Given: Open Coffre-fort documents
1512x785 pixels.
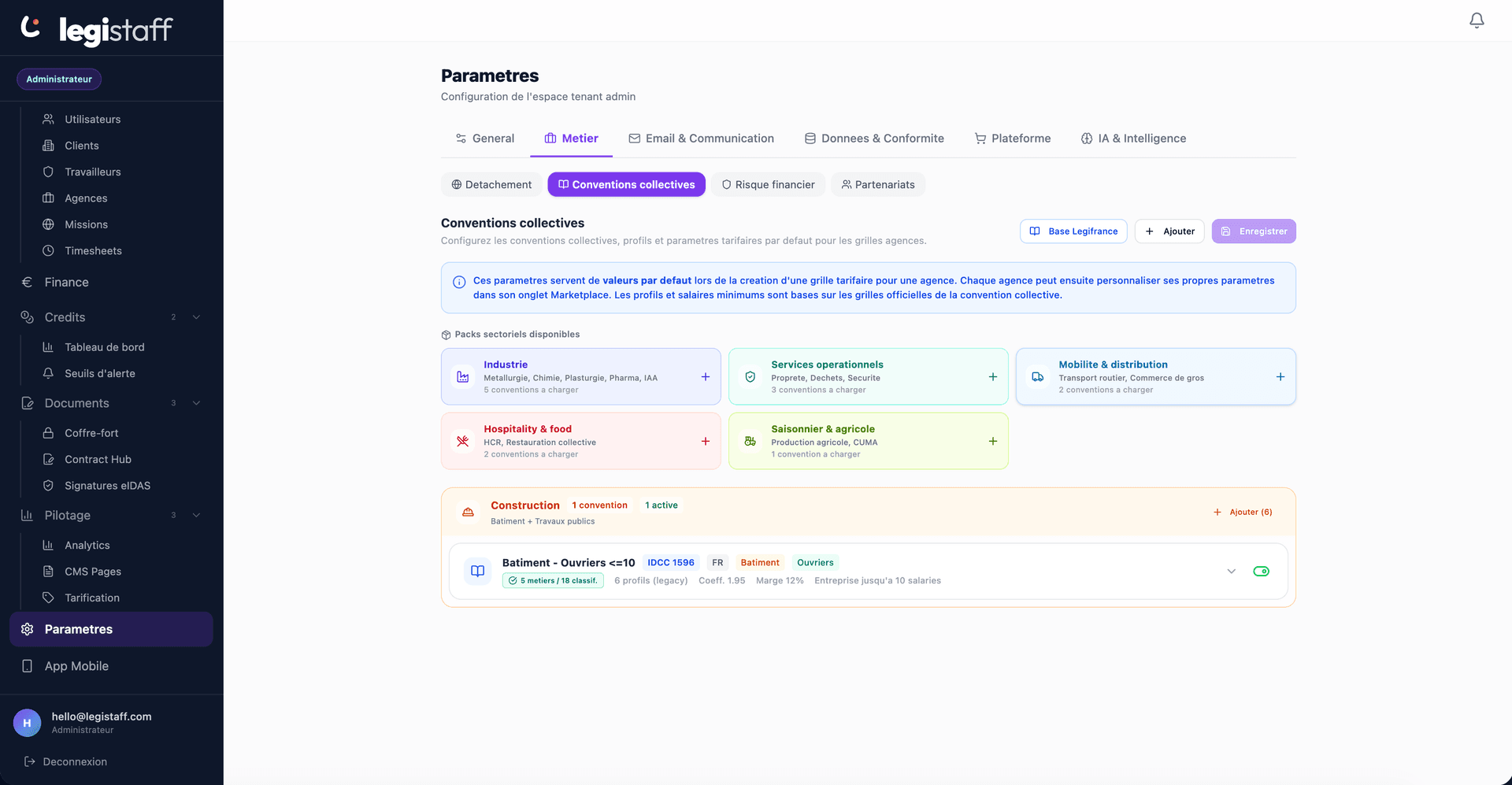Looking at the screenshot, I should pos(91,433).
